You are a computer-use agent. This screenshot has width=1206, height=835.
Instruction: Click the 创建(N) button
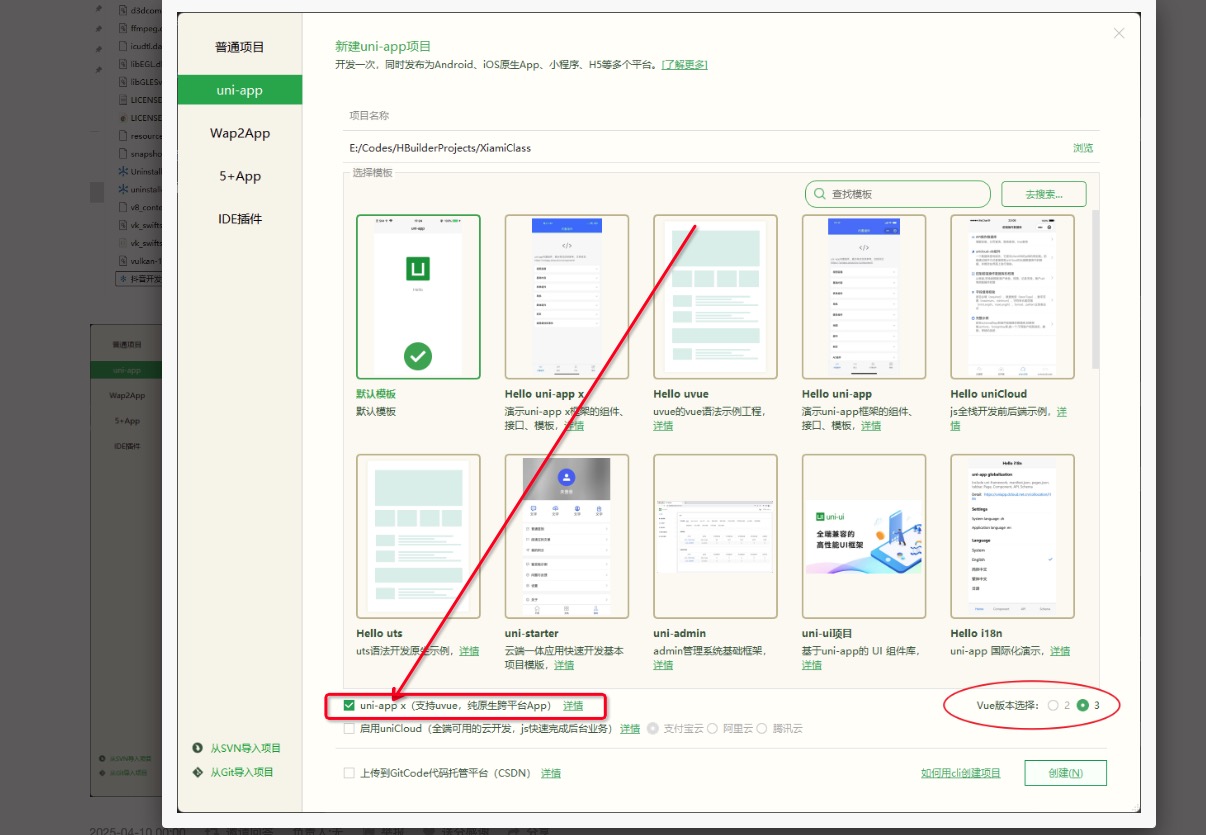point(1066,773)
